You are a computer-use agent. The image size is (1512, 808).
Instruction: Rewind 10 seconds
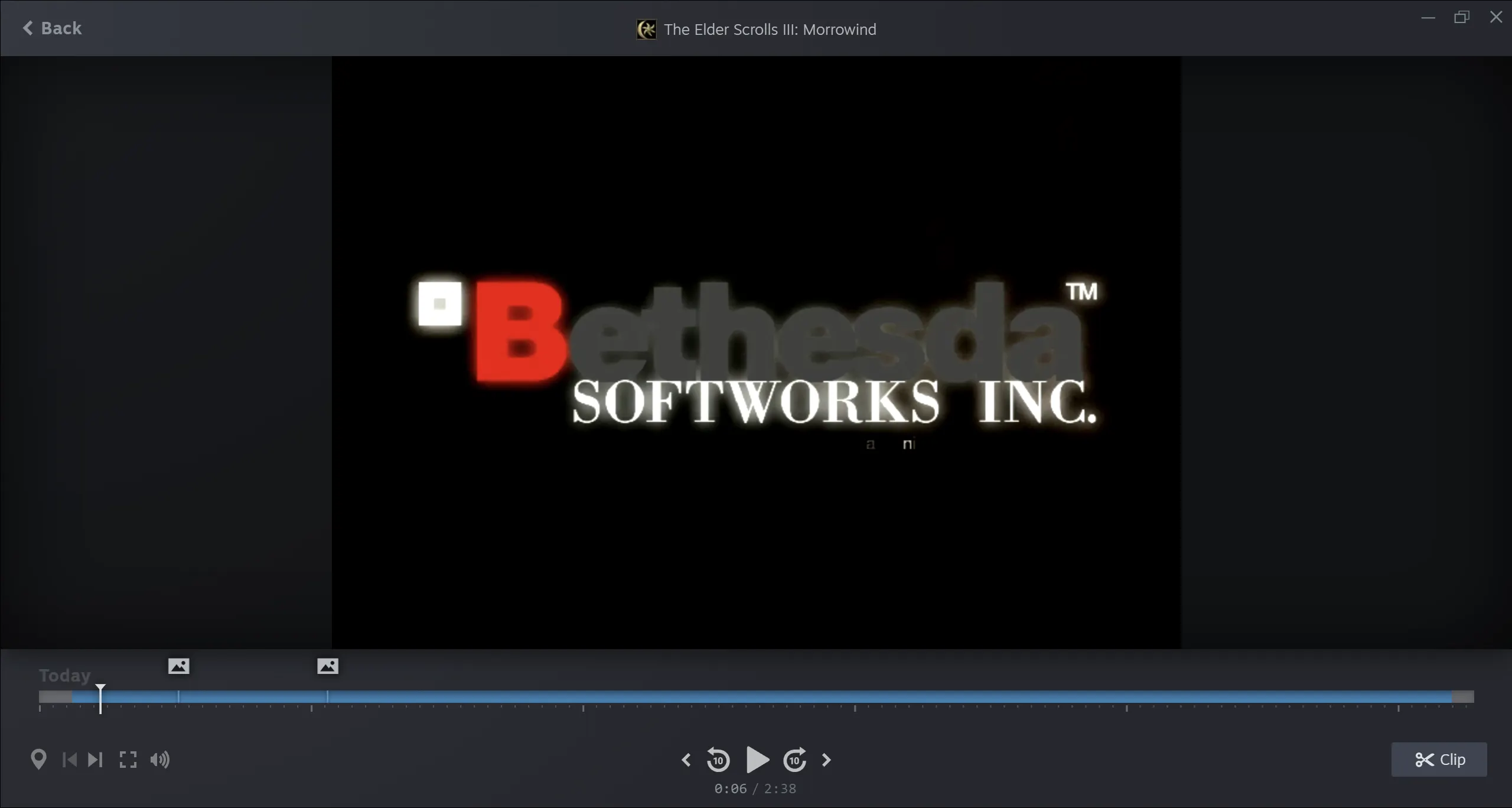(x=718, y=760)
